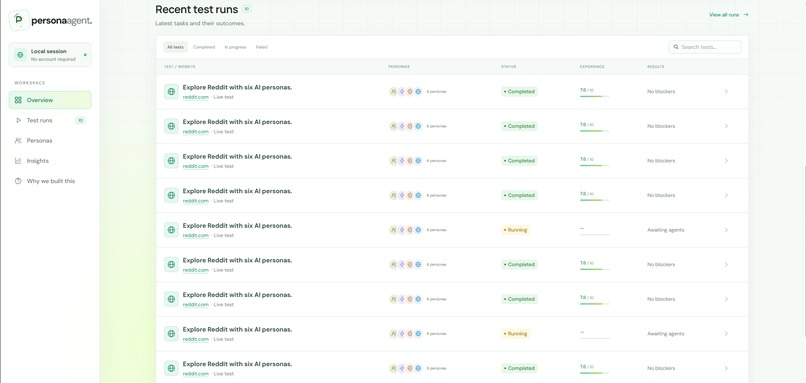Select the All tests filter tab
806x383 pixels.
pos(175,47)
